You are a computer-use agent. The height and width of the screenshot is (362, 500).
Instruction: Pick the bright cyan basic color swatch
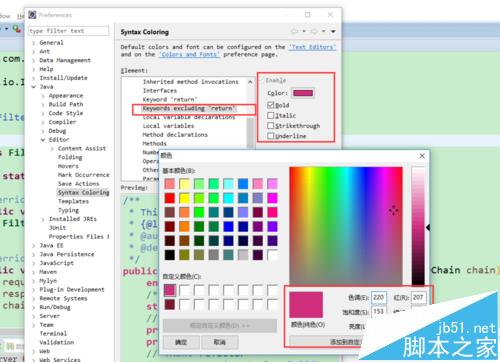click(228, 198)
